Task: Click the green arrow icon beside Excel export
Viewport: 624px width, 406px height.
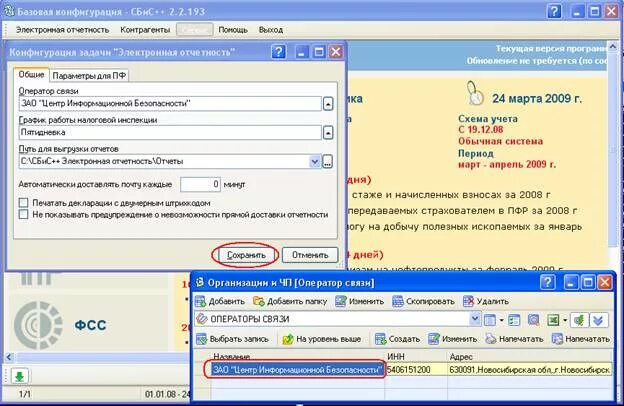Action: click(579, 320)
